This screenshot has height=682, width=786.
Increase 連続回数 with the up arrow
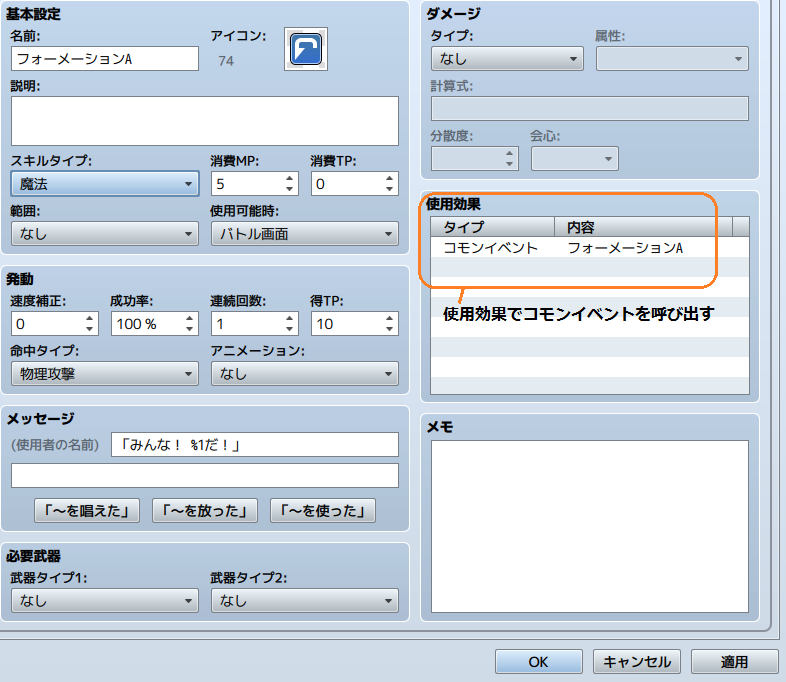289,318
